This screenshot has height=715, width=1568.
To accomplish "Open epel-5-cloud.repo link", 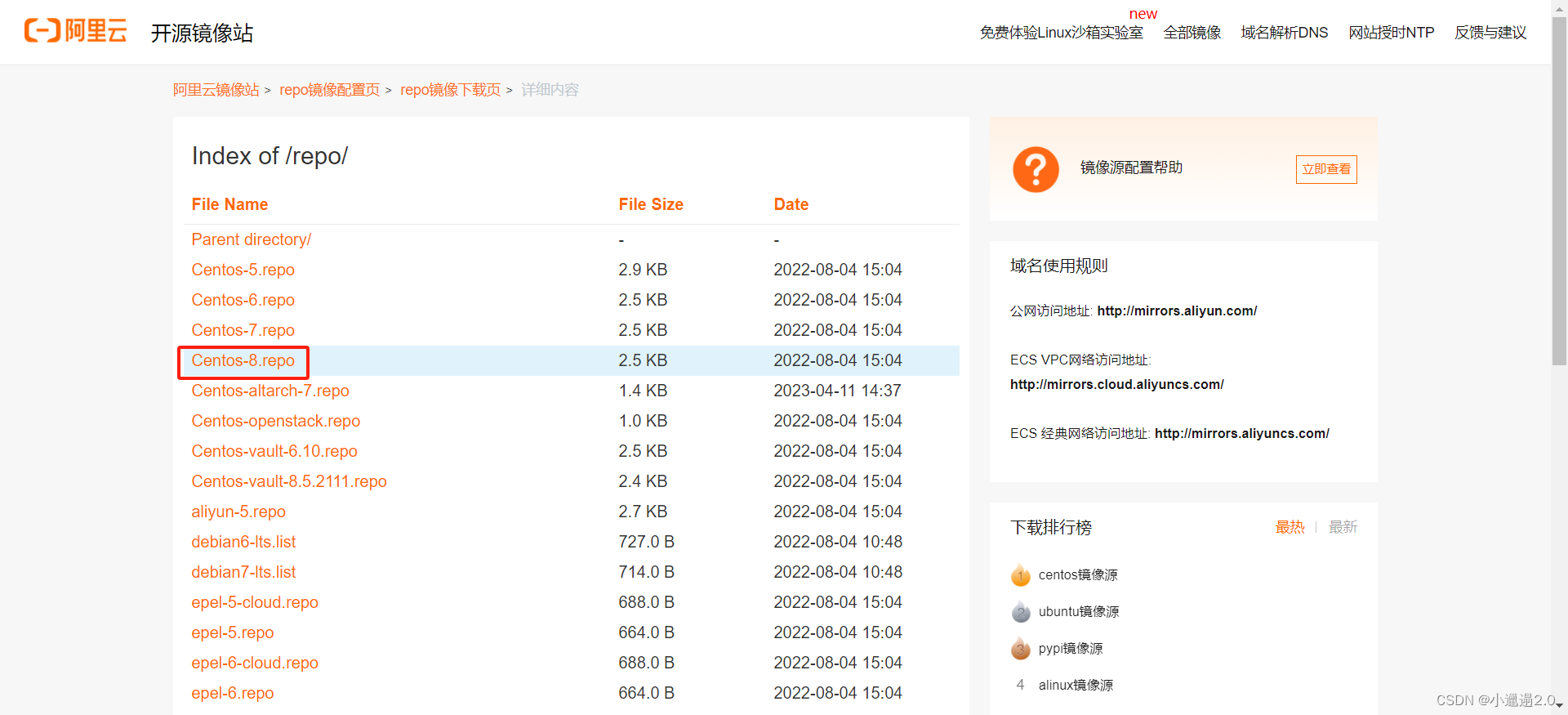I will (x=255, y=602).
